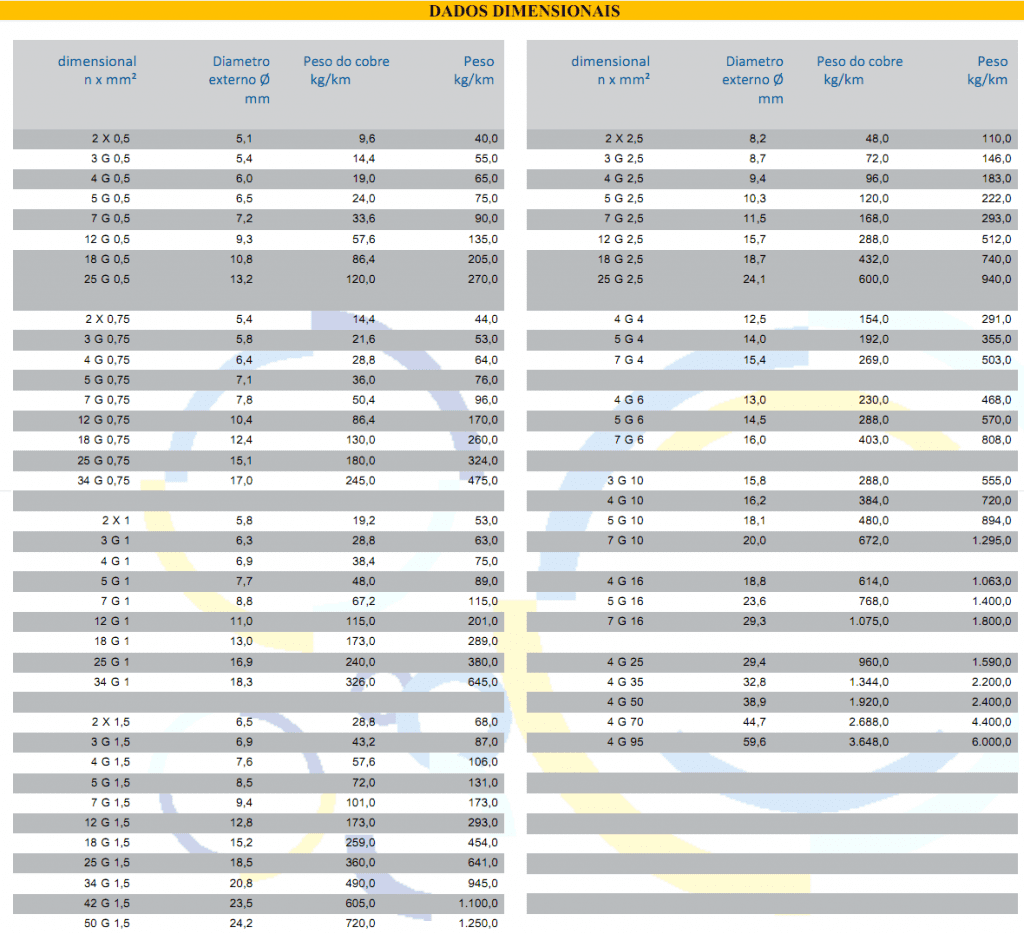Viewport: 1024px width, 934px height.
Task: Select the weight value '940,0'
Action: [x=996, y=279]
